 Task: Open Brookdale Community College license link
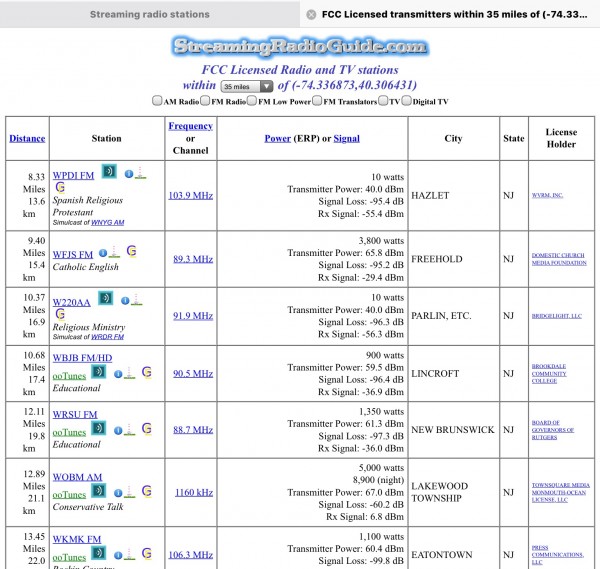[549, 373]
